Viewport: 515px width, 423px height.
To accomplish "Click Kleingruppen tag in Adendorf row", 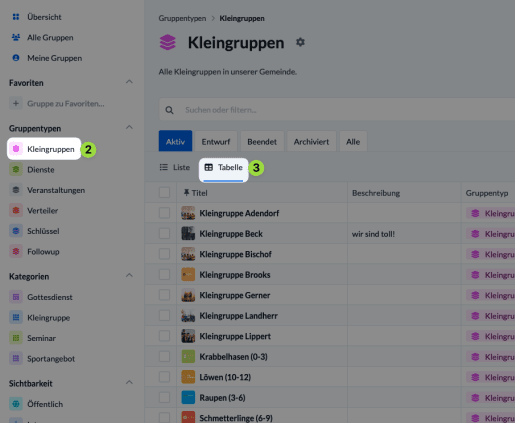I will coord(491,213).
